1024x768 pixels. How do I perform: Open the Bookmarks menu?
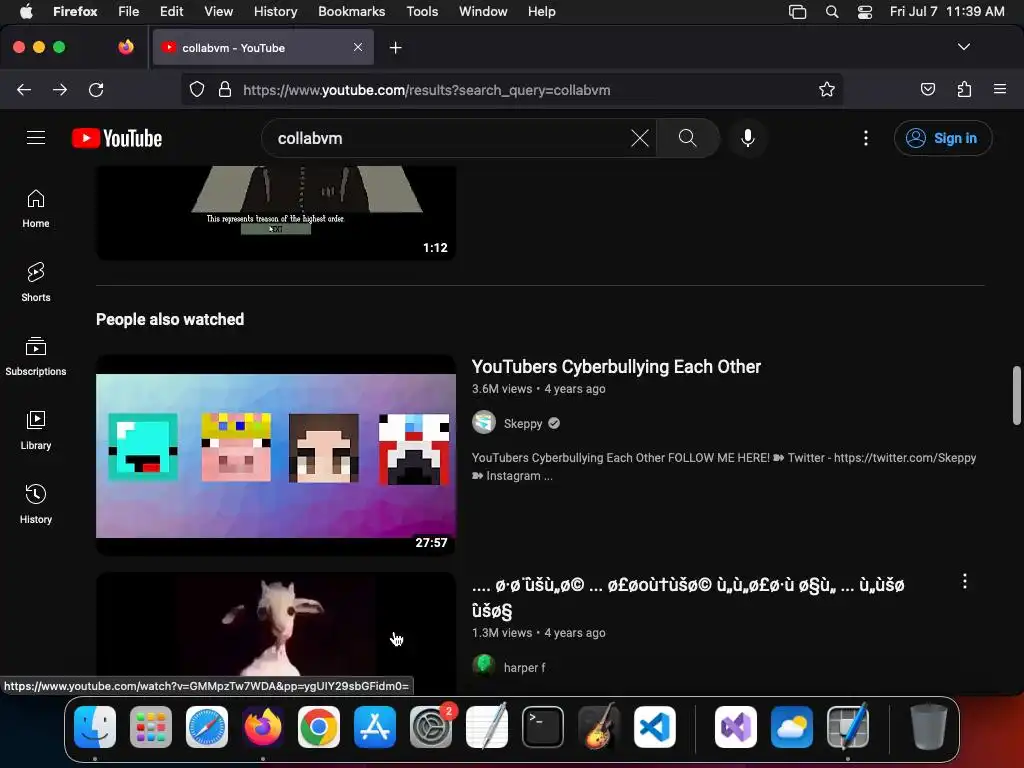(x=351, y=11)
